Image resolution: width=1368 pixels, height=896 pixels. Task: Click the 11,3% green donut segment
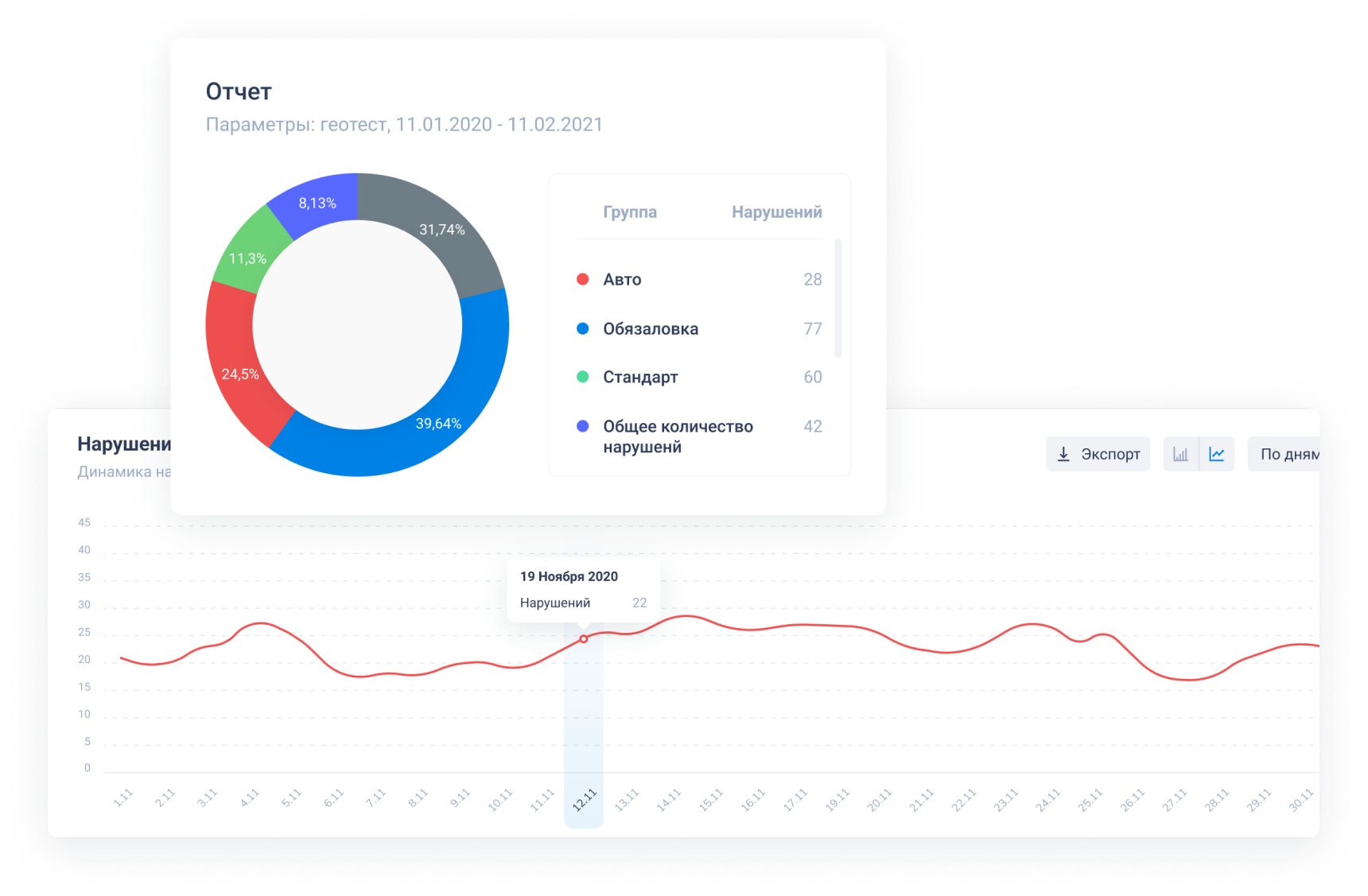click(x=247, y=258)
